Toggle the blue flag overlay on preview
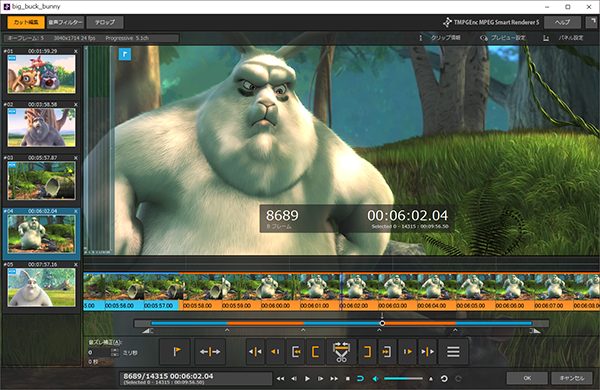600x390 pixels. coord(125,54)
